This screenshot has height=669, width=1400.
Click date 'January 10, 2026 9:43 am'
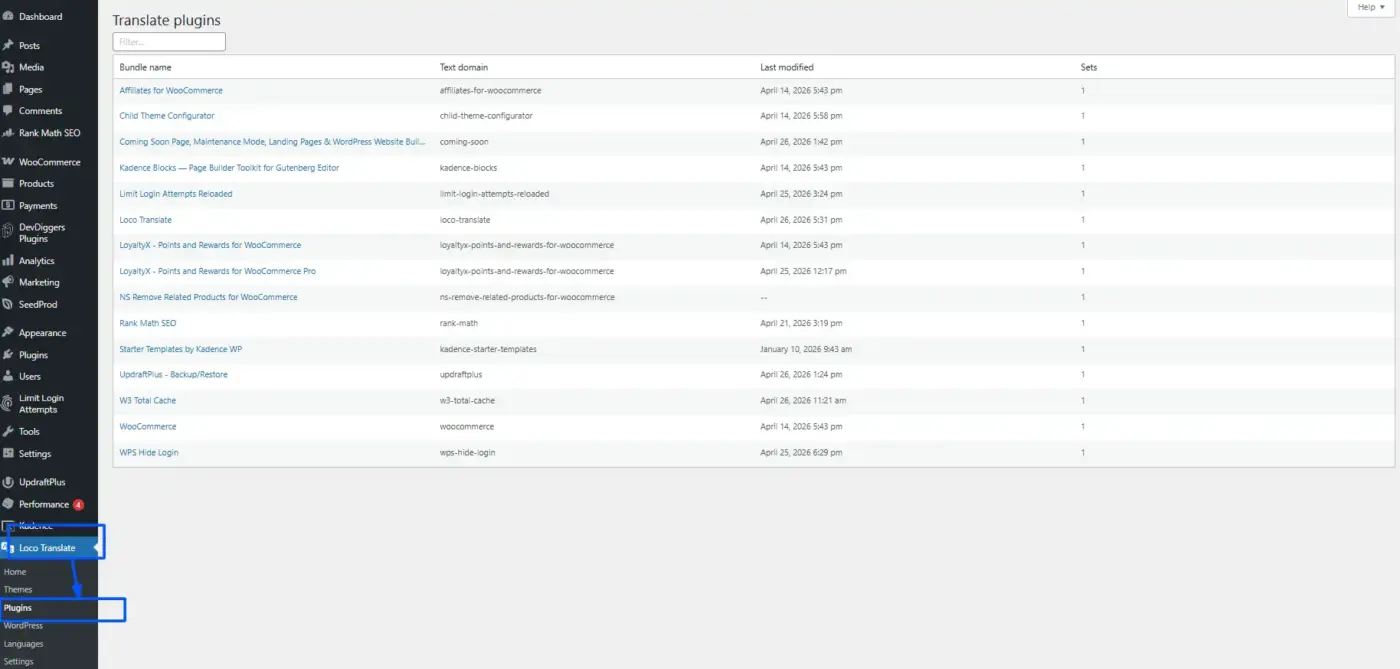point(806,349)
